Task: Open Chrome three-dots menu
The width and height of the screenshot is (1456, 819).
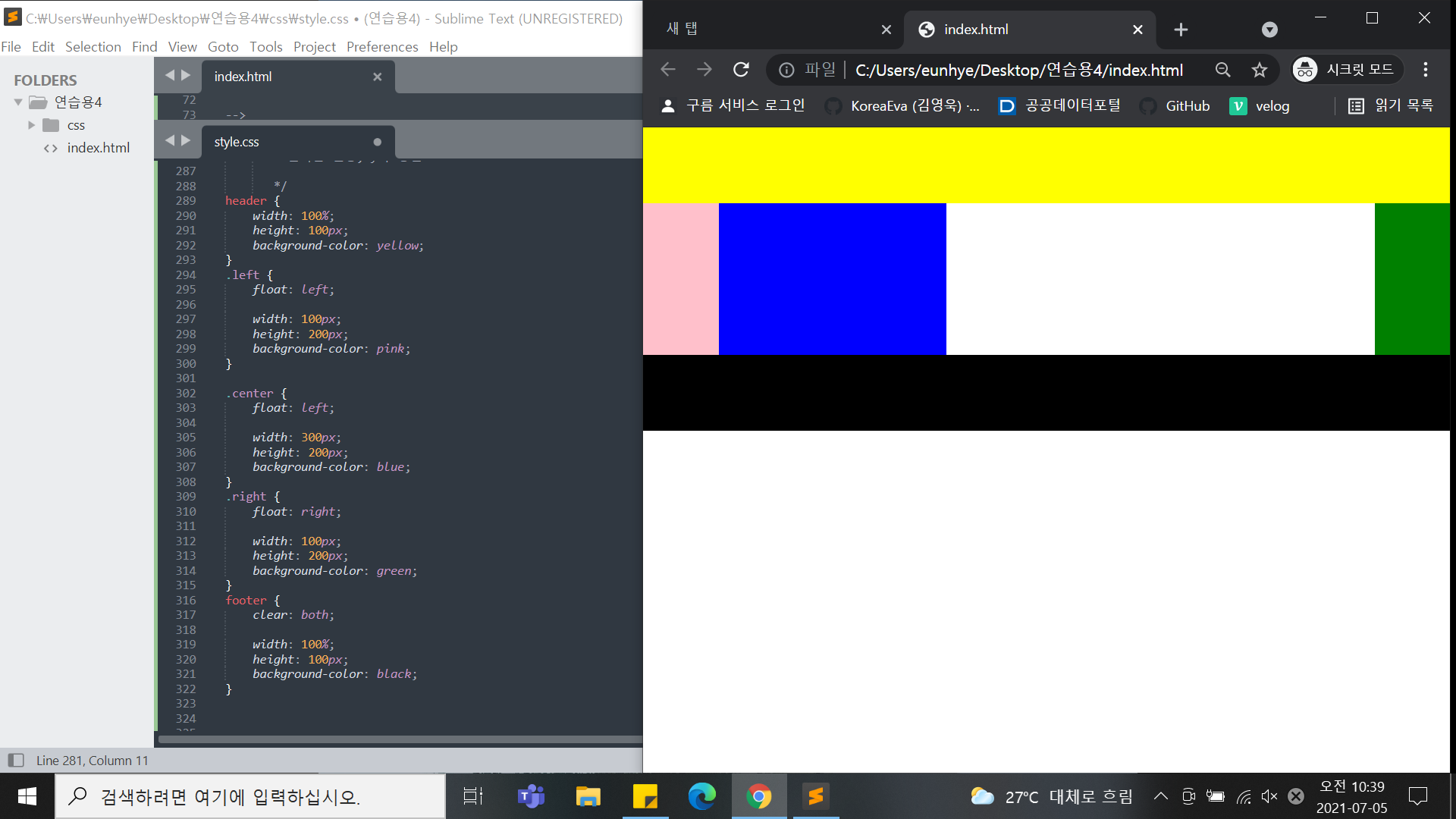Action: [x=1426, y=70]
